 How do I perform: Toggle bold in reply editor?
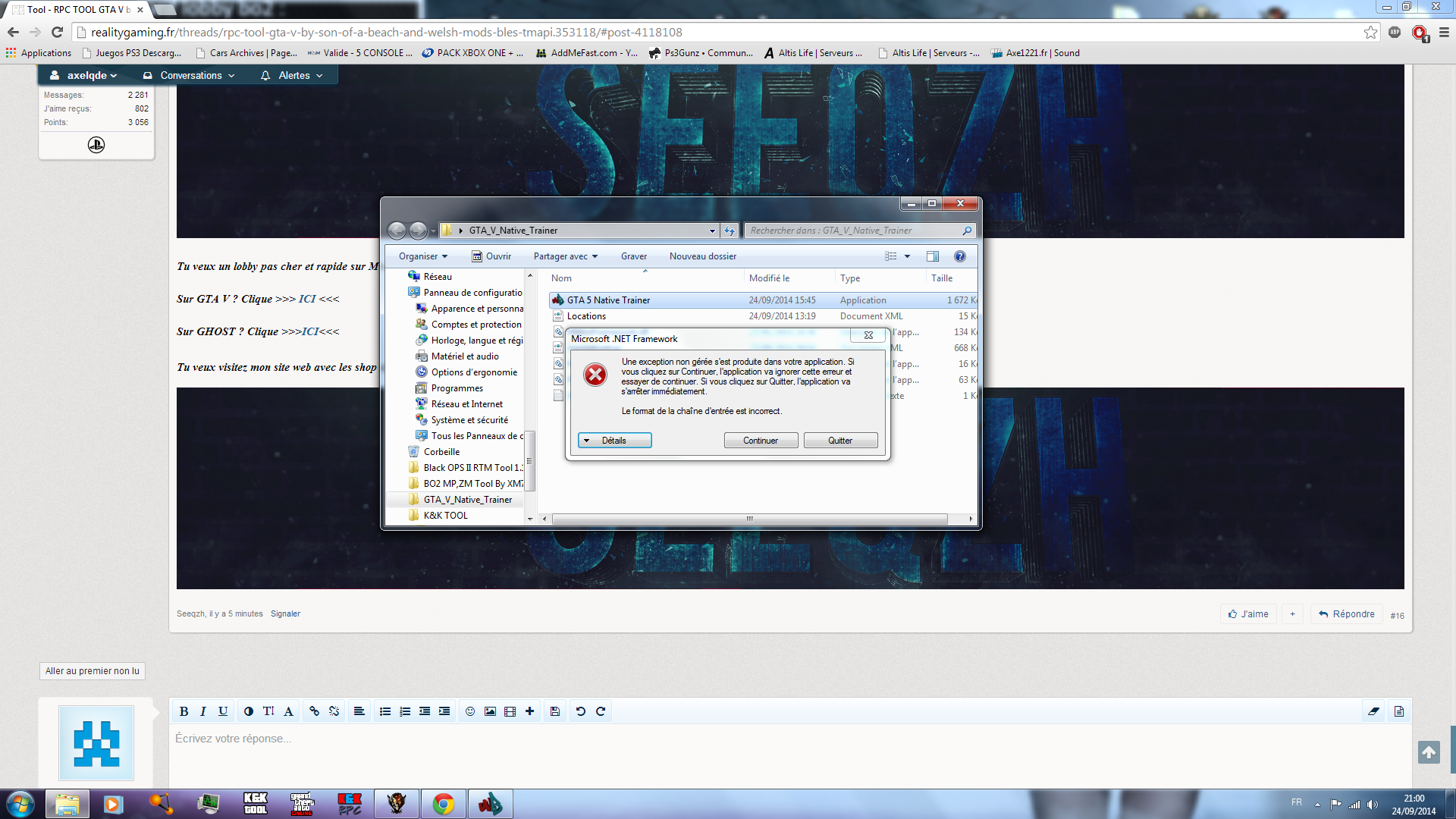tap(184, 711)
